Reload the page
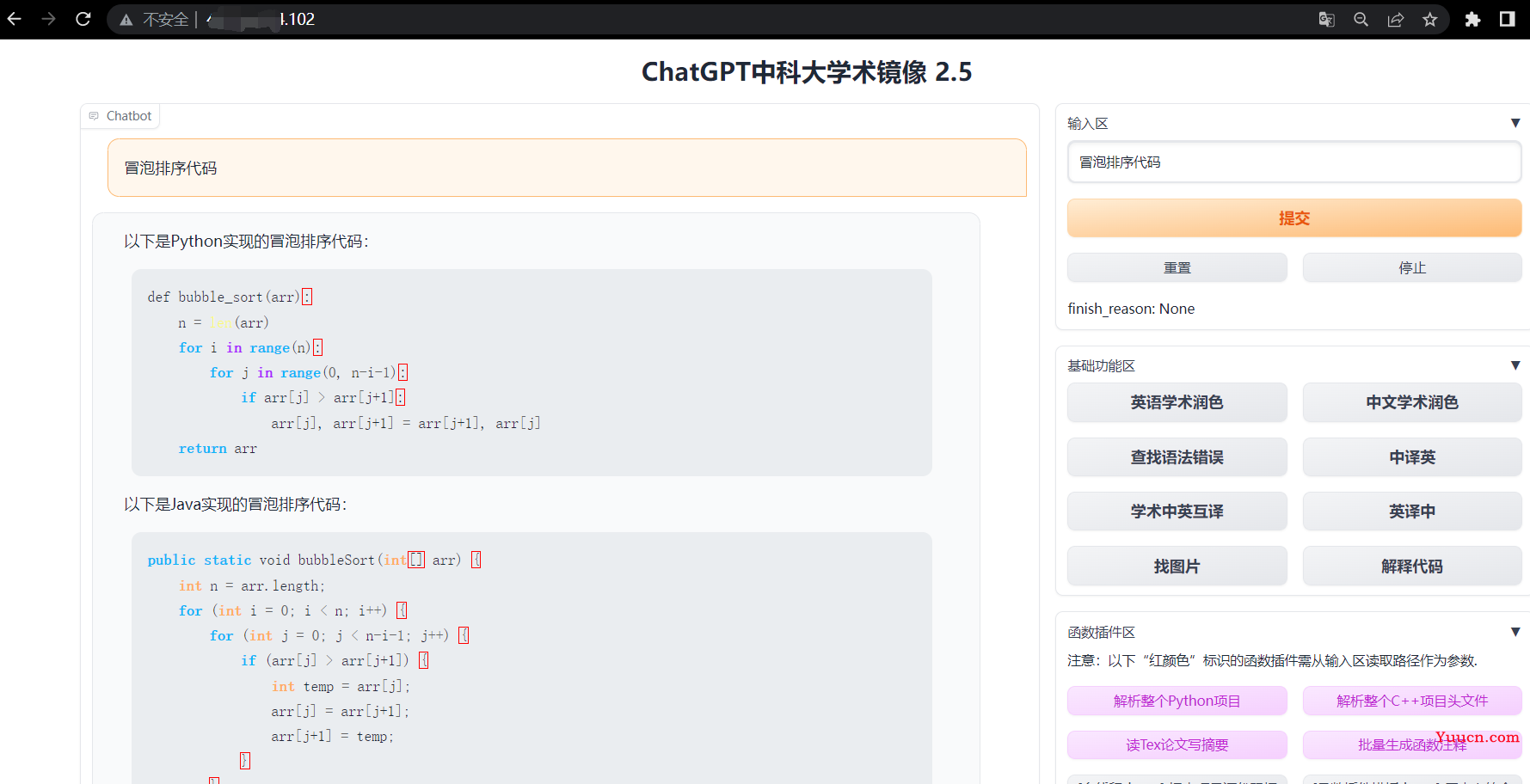 [83, 19]
